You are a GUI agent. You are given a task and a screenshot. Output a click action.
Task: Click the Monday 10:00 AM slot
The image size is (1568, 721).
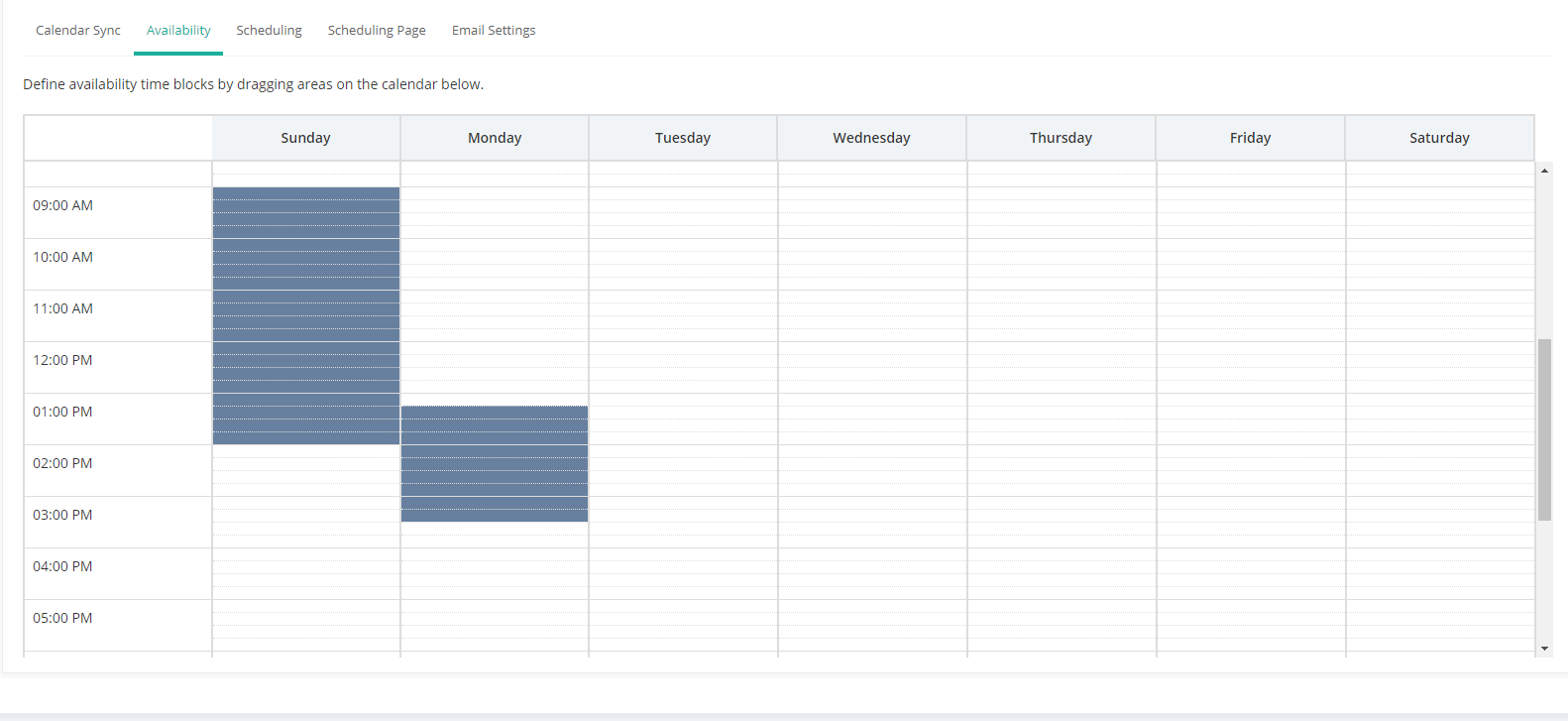click(x=495, y=264)
